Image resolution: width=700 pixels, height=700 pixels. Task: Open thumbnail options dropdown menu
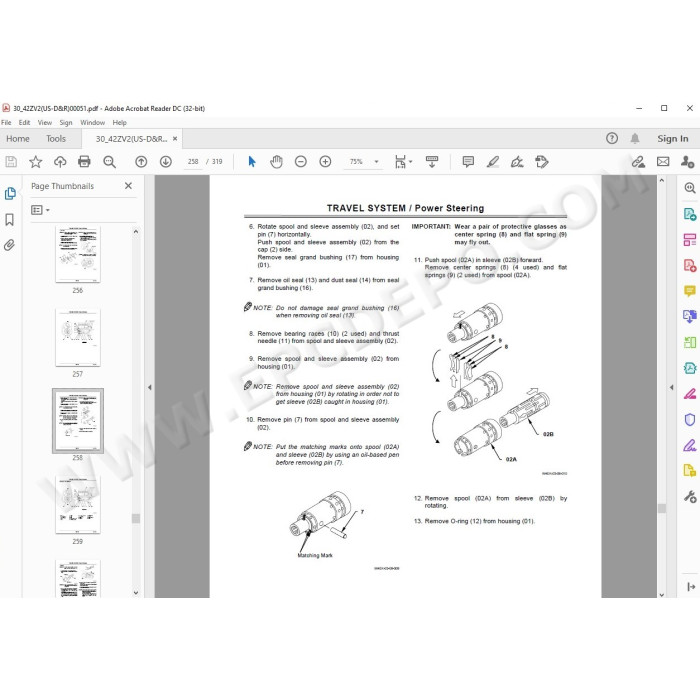40,210
